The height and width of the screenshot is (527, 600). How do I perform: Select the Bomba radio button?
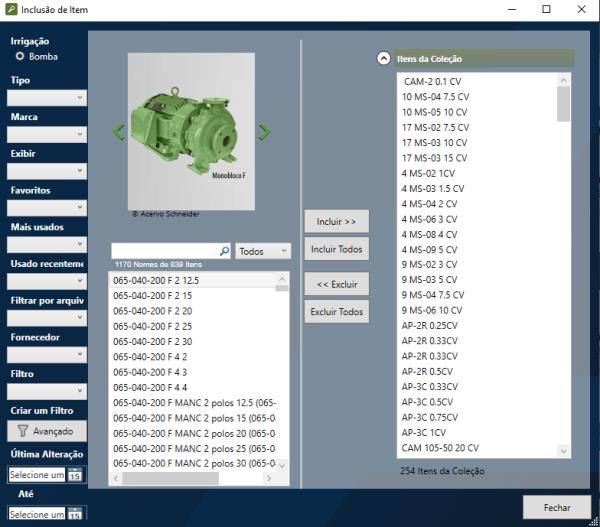coord(19,57)
